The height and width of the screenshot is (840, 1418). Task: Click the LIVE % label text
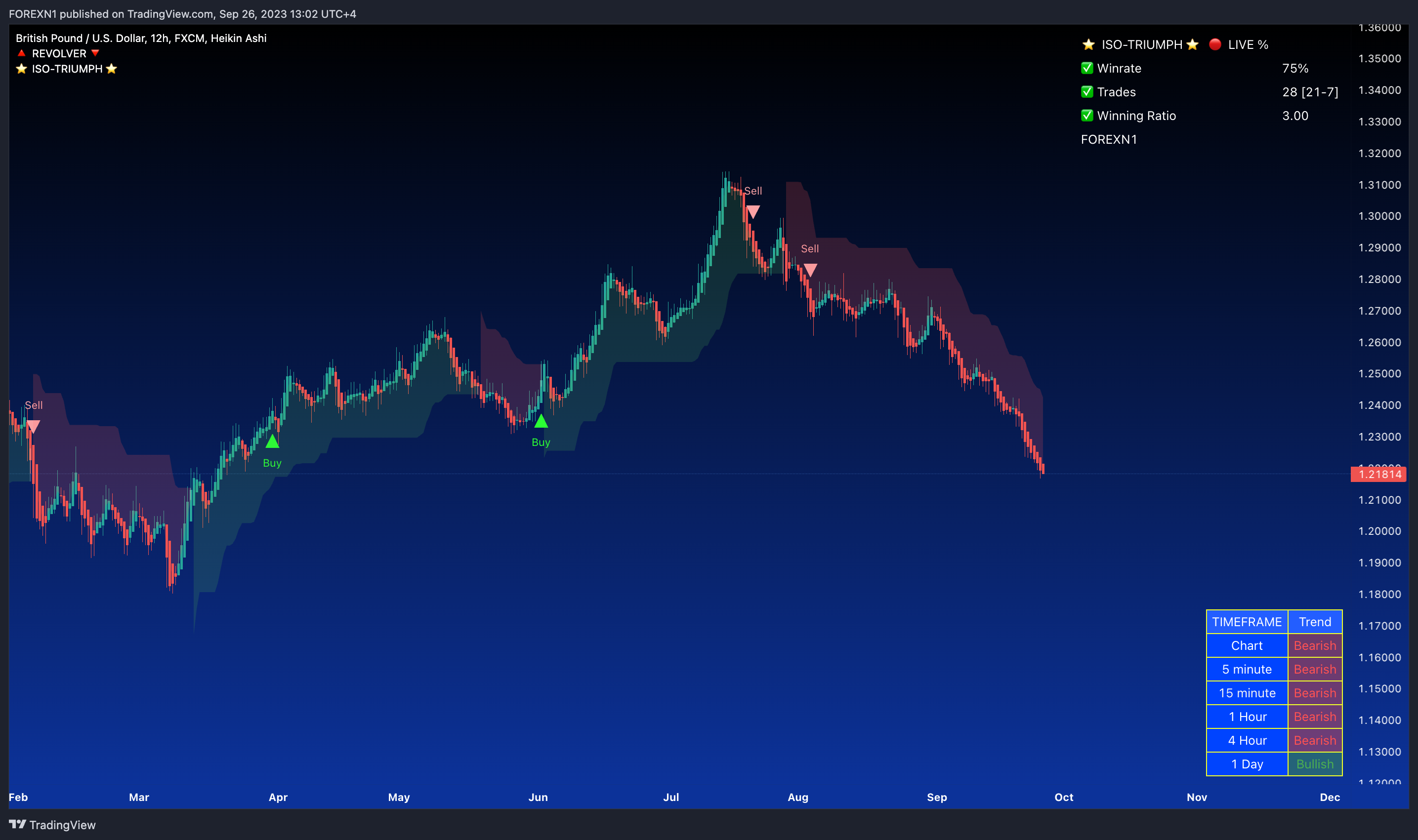coord(1248,44)
